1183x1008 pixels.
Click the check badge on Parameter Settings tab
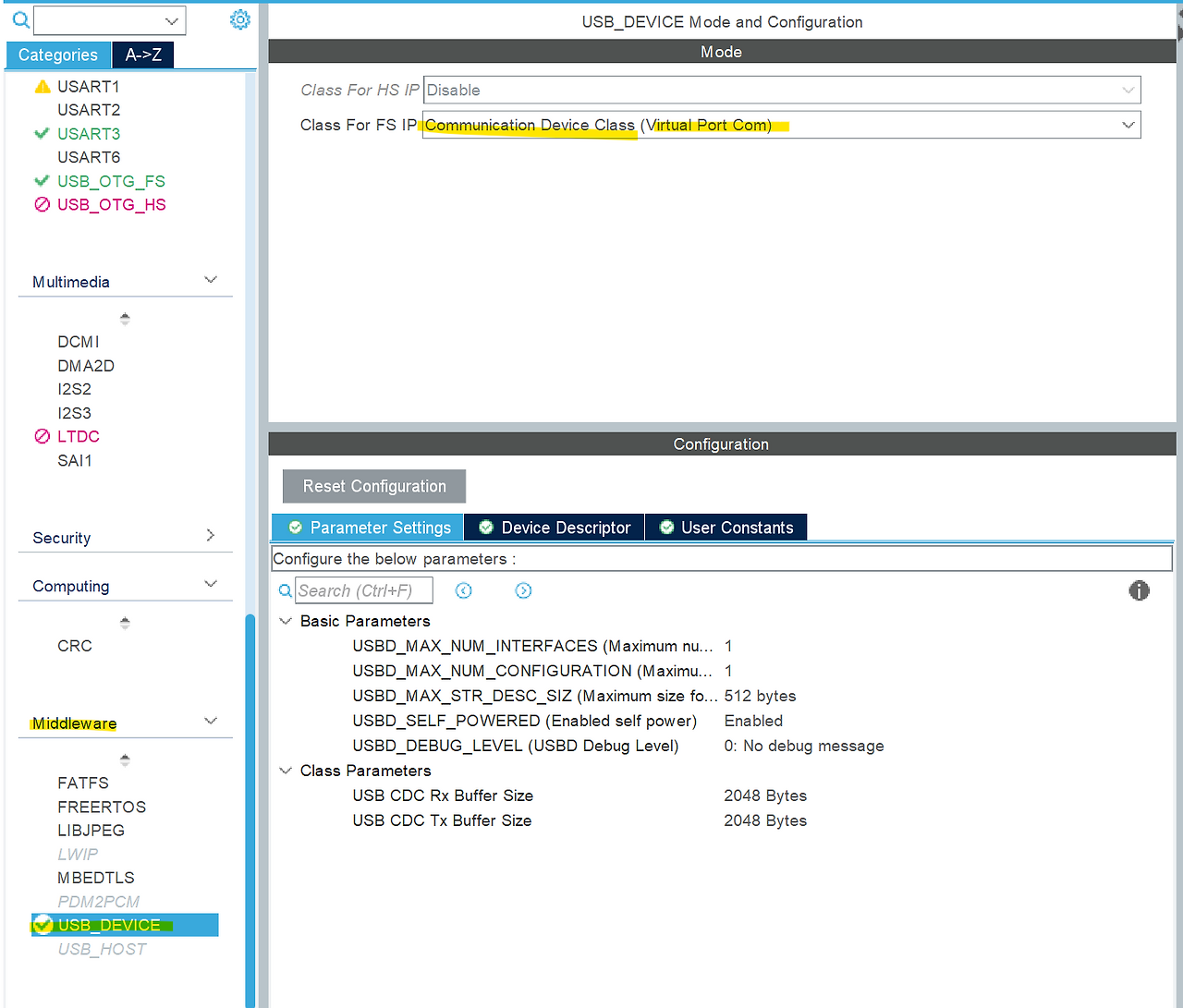pyautogui.click(x=294, y=527)
